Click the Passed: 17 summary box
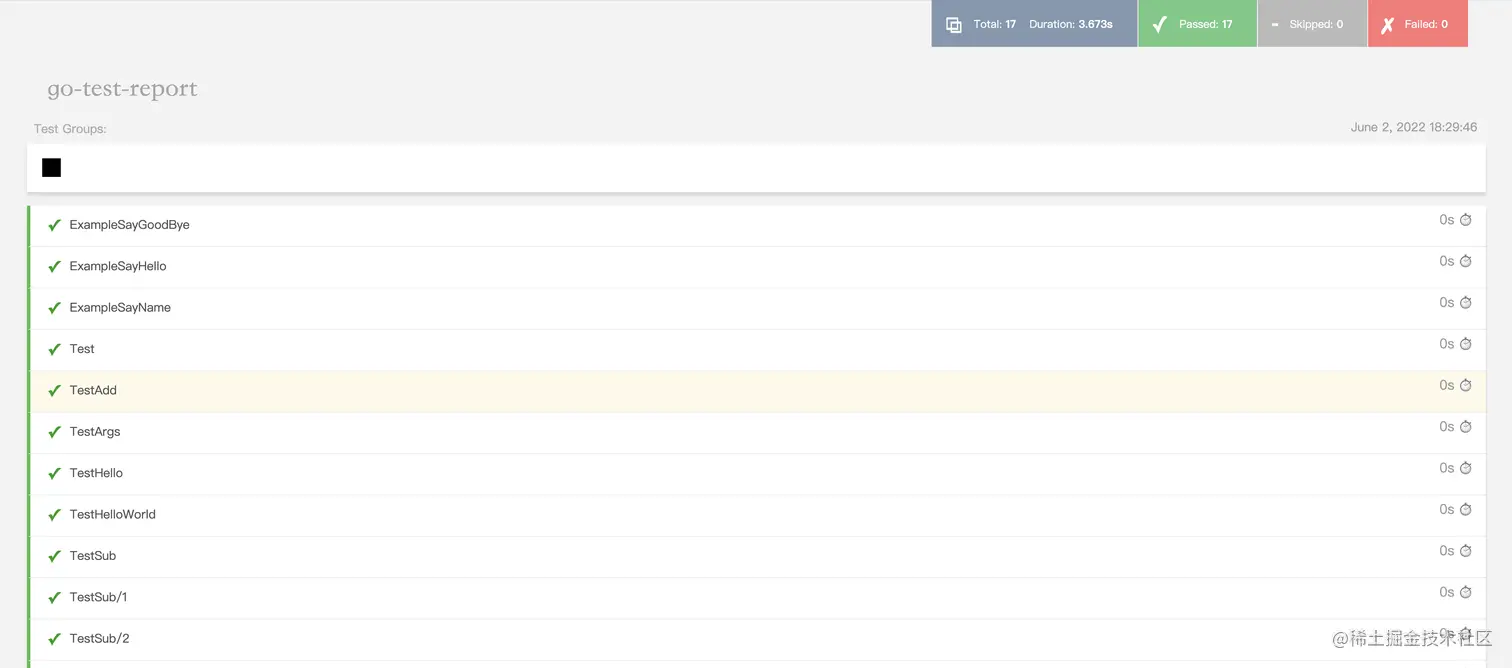Image resolution: width=1512 pixels, height=668 pixels. (1197, 23)
